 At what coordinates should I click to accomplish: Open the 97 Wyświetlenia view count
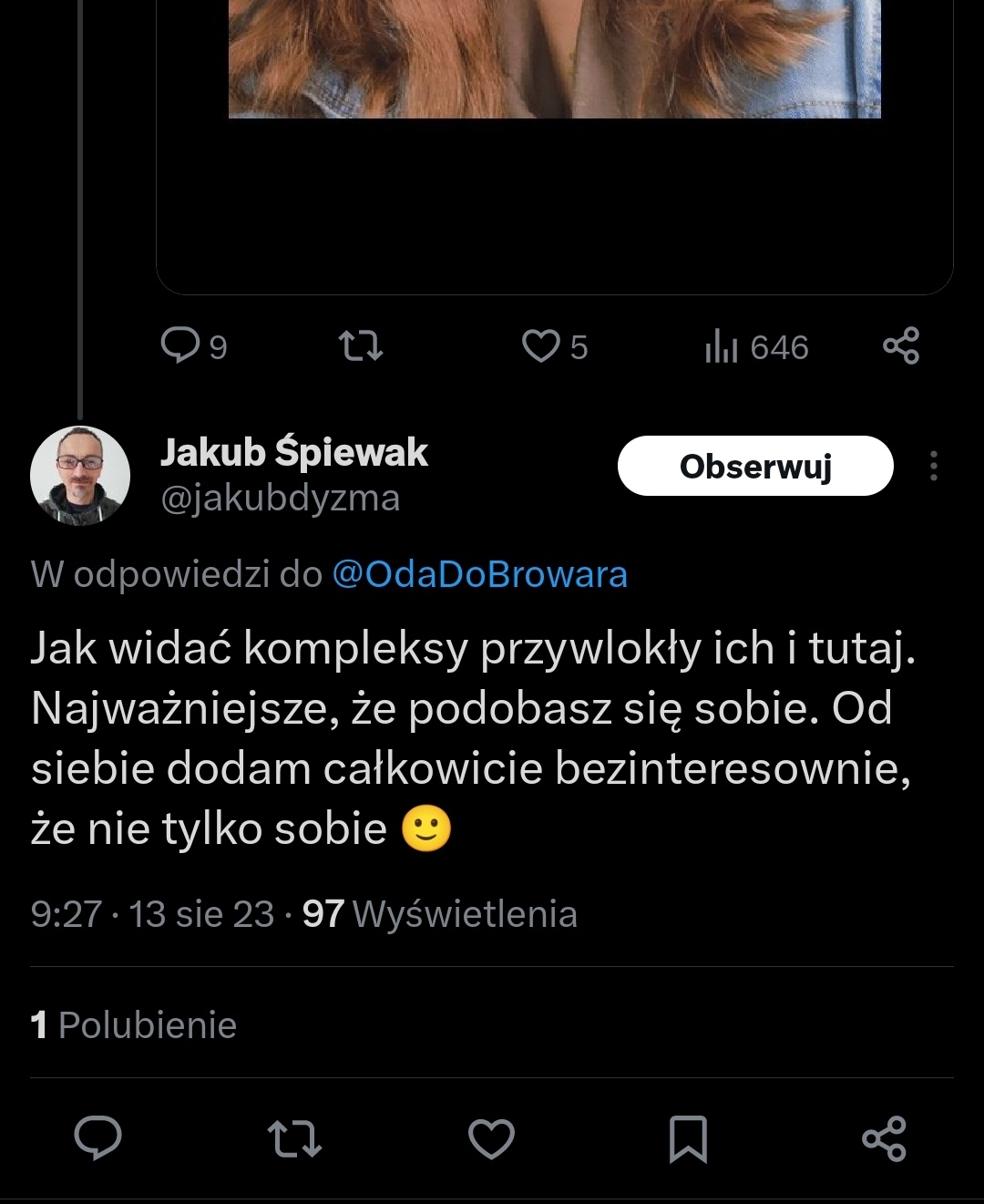point(440,914)
